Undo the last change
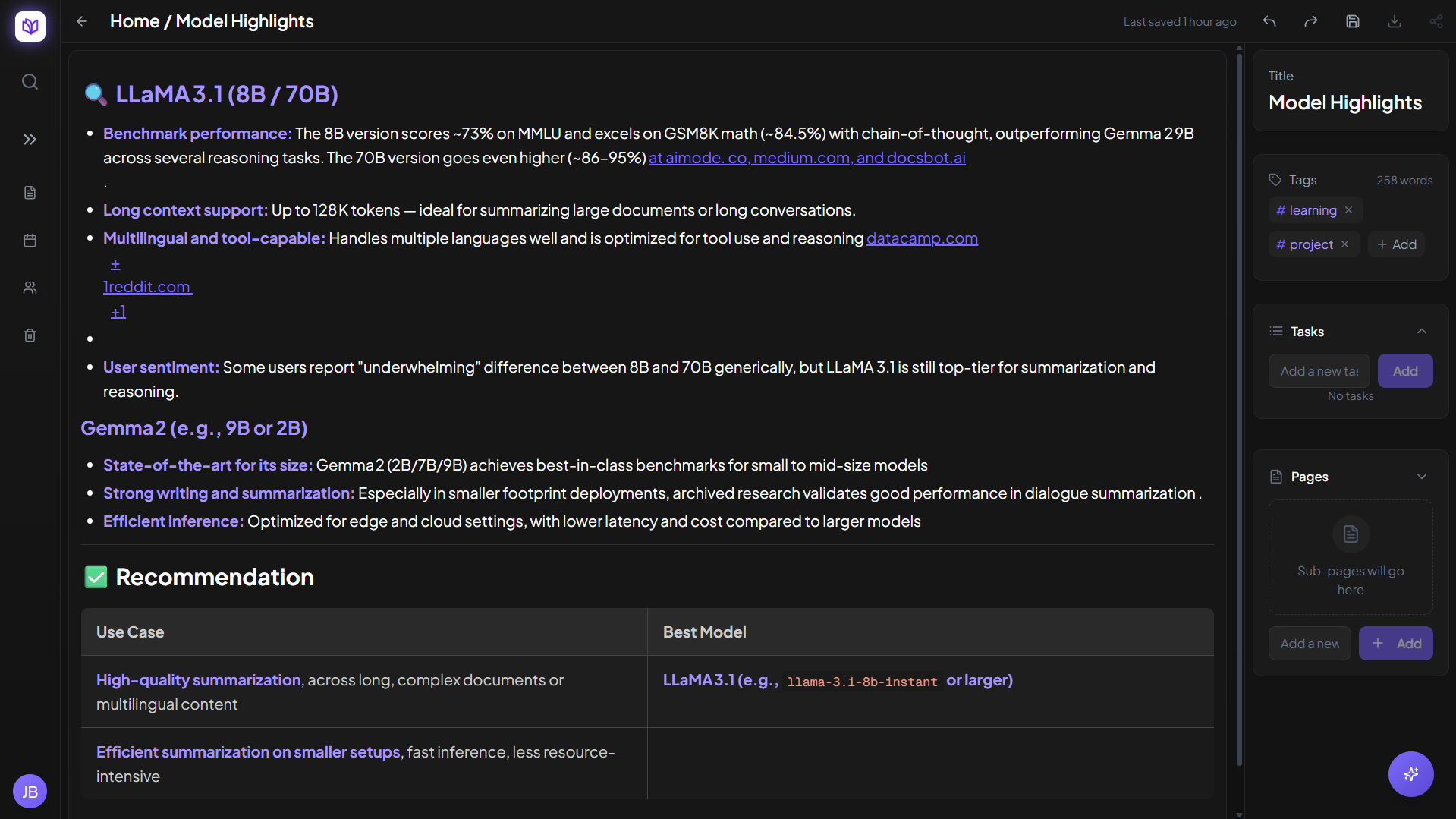This screenshot has width=1456, height=819. coord(1269,21)
